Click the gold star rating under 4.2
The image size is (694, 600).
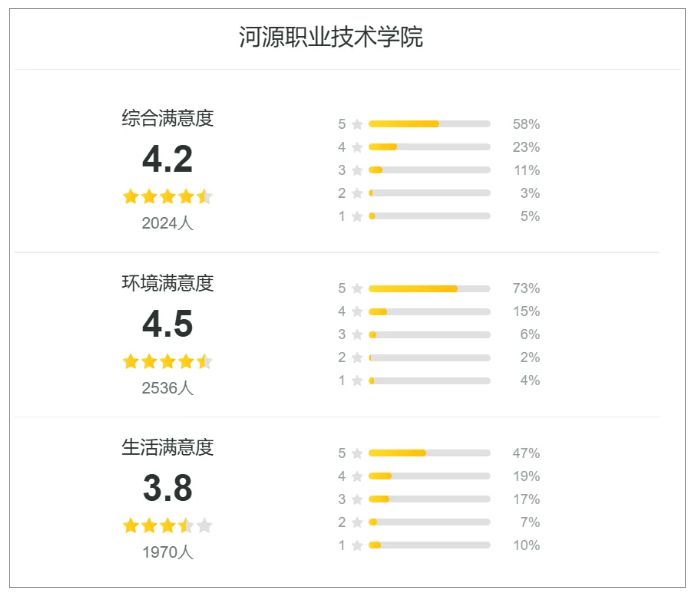click(167, 196)
